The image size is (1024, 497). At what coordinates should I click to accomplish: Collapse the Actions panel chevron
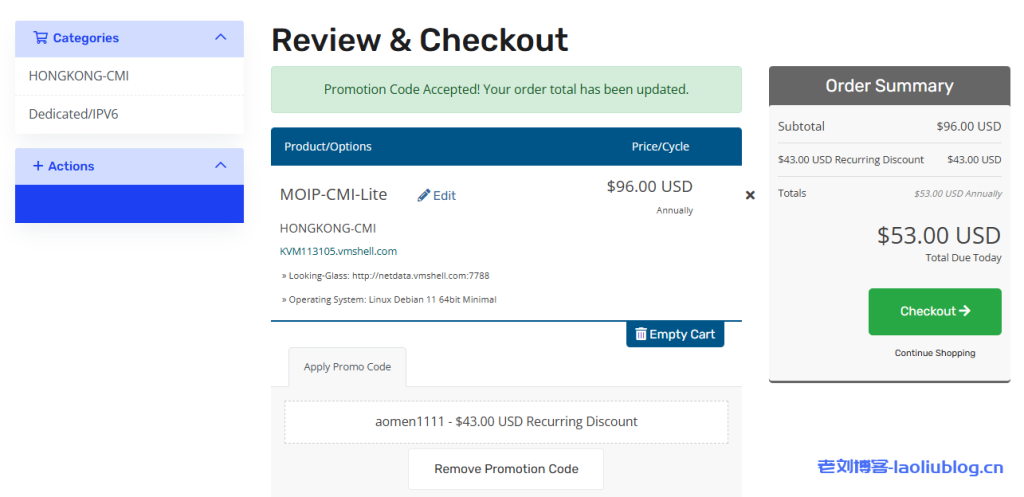pos(221,166)
